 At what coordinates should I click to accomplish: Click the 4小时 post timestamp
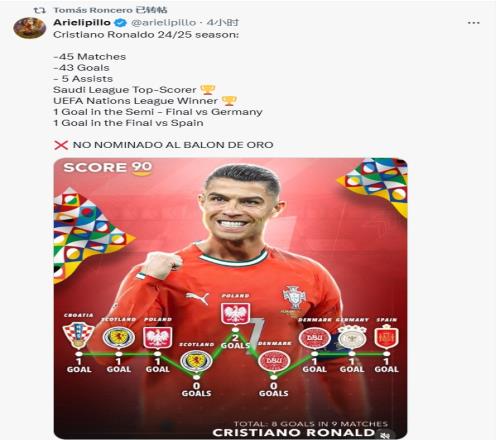[222, 23]
